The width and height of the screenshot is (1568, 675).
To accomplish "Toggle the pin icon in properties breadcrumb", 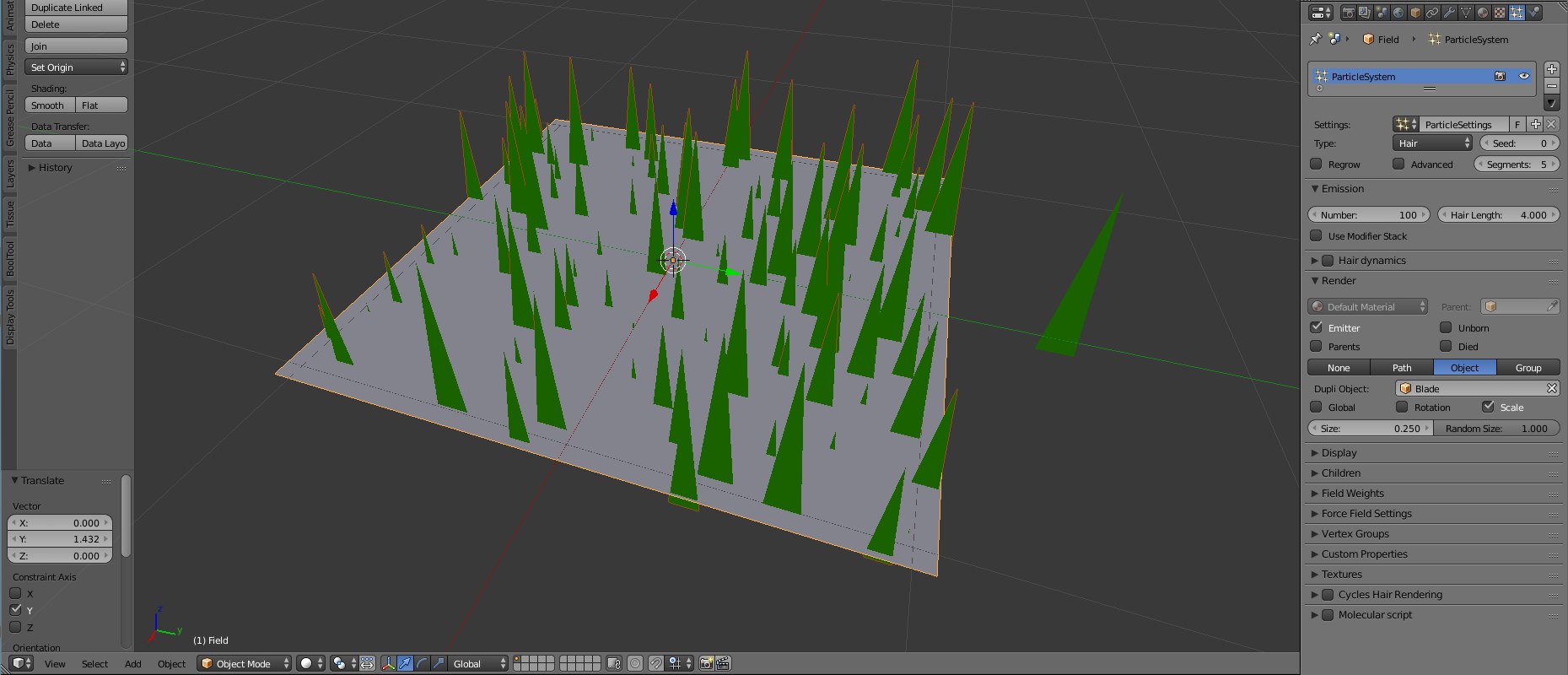I will click(x=1315, y=39).
